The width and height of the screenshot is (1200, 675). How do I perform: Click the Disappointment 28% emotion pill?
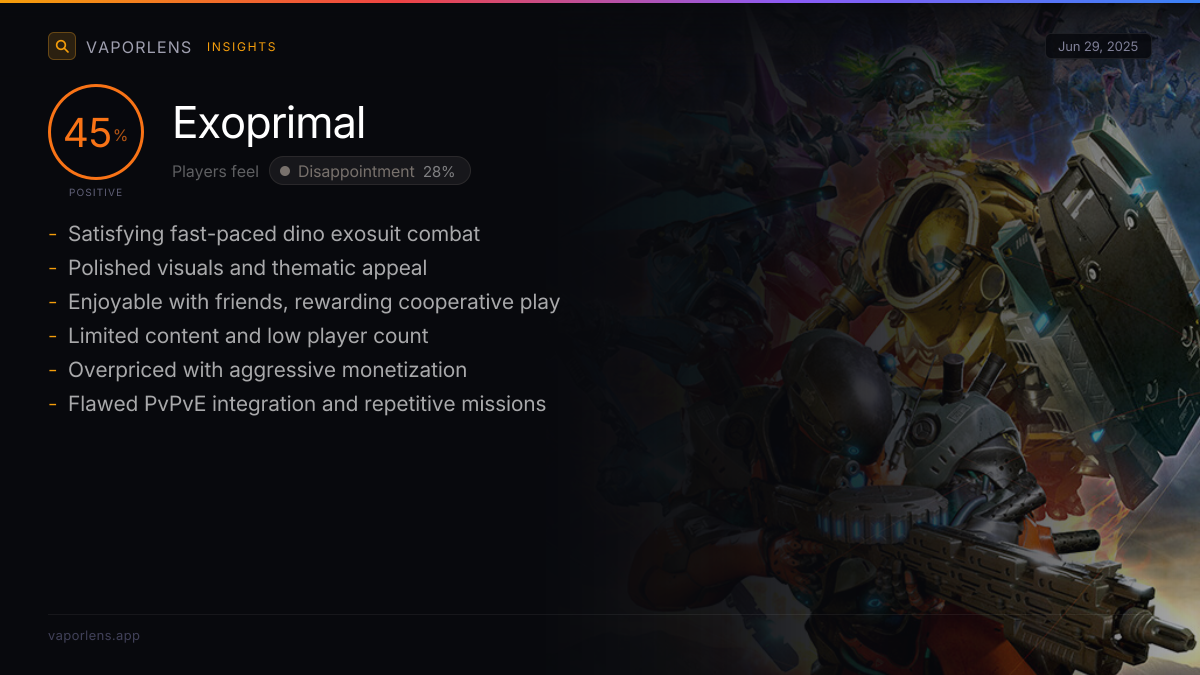[370, 171]
